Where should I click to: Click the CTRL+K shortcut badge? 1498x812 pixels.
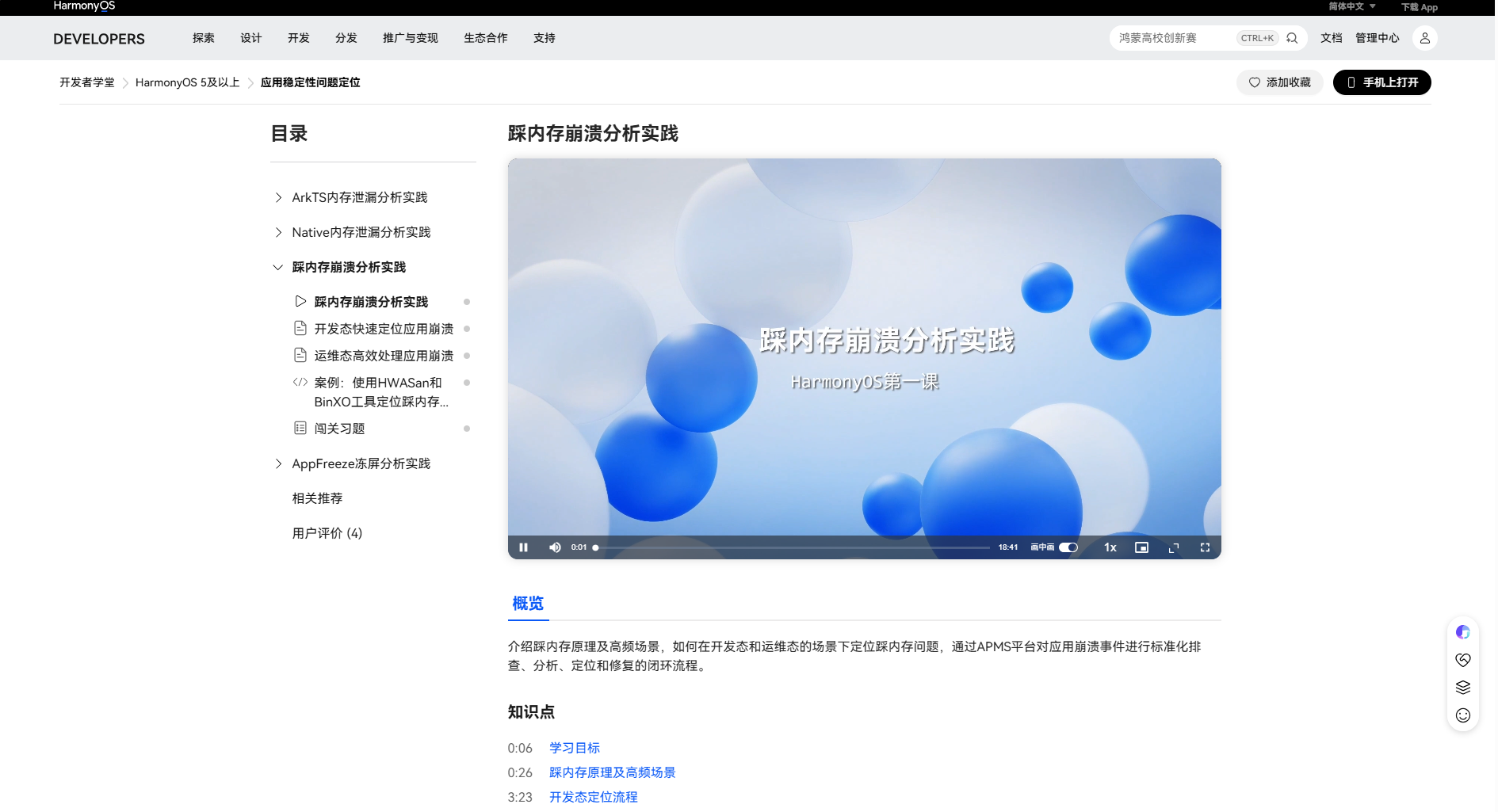coord(1257,38)
